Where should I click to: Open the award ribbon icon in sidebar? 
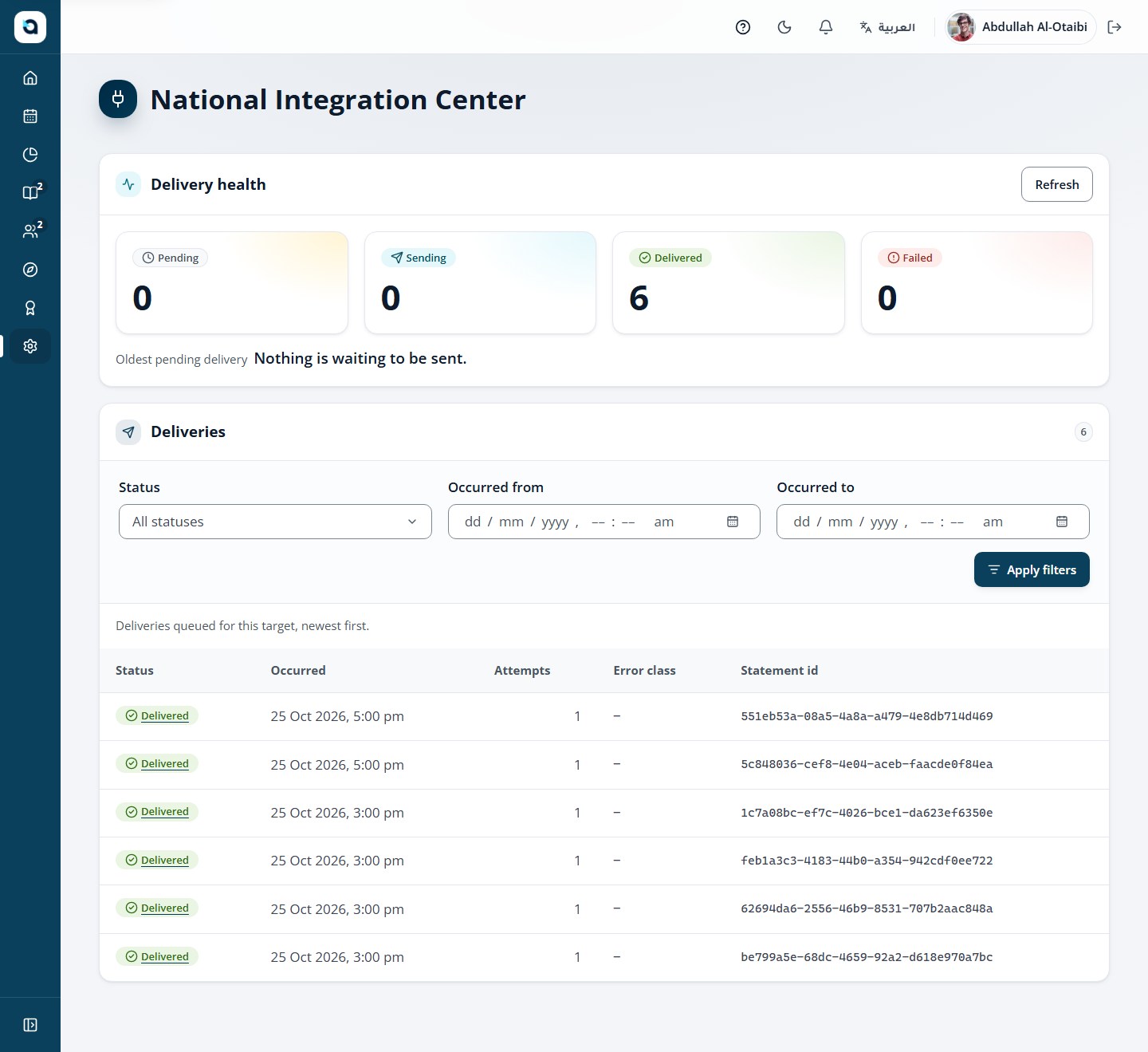point(30,308)
